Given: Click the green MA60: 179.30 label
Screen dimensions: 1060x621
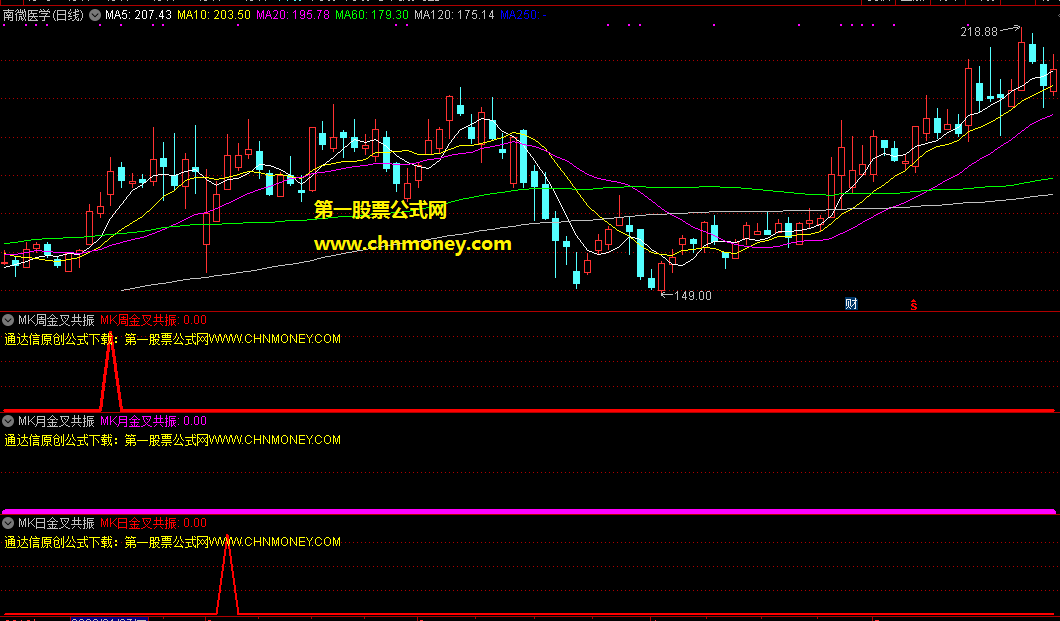Looking at the screenshot, I should 372,15.
